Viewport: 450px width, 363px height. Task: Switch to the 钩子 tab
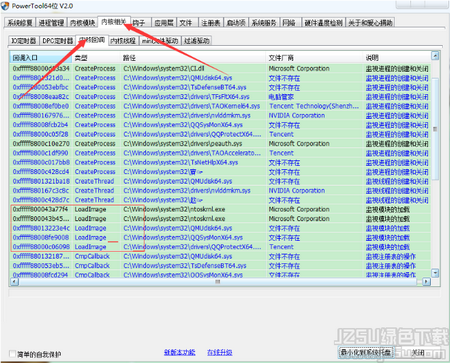[139, 23]
